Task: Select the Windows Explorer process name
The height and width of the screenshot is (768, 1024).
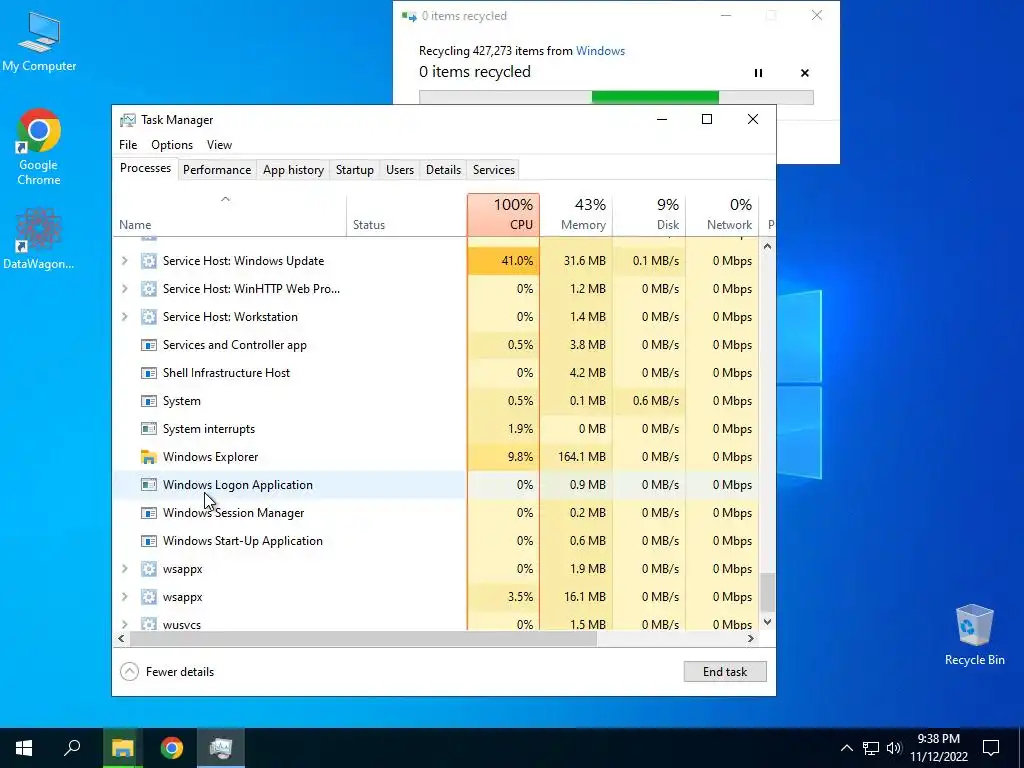Action: (210, 457)
